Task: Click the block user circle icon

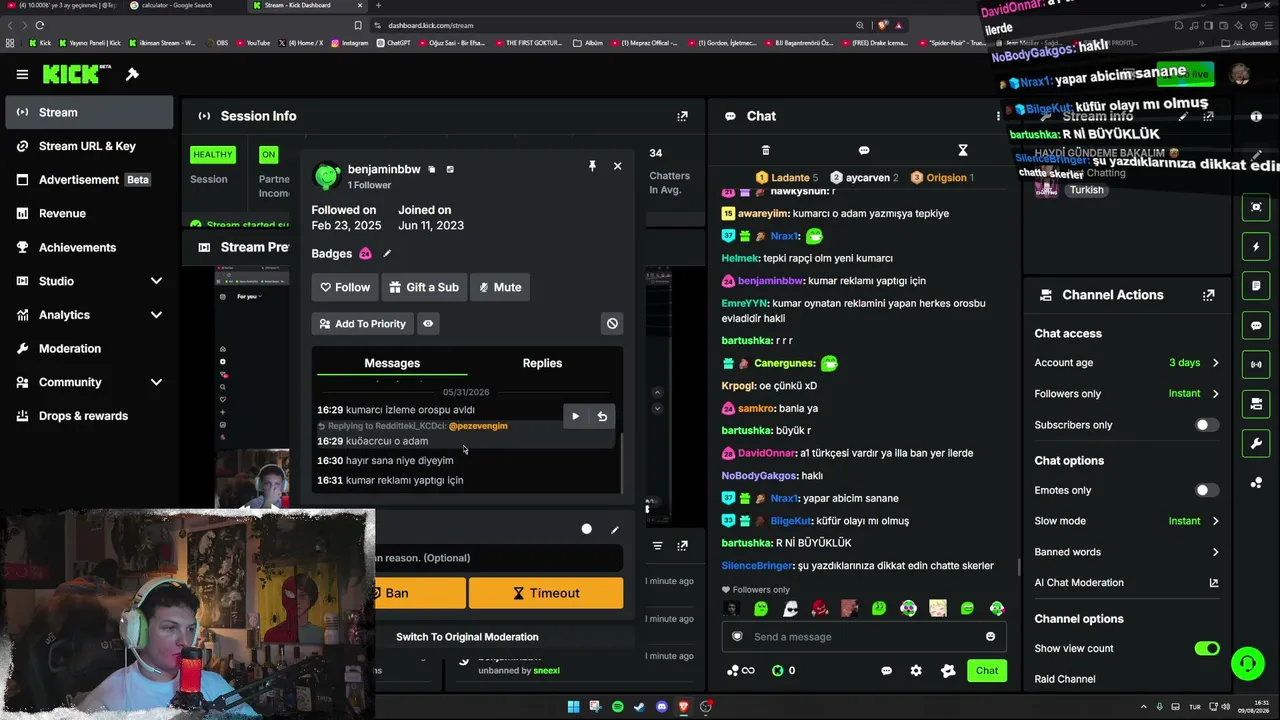Action: coord(612,324)
